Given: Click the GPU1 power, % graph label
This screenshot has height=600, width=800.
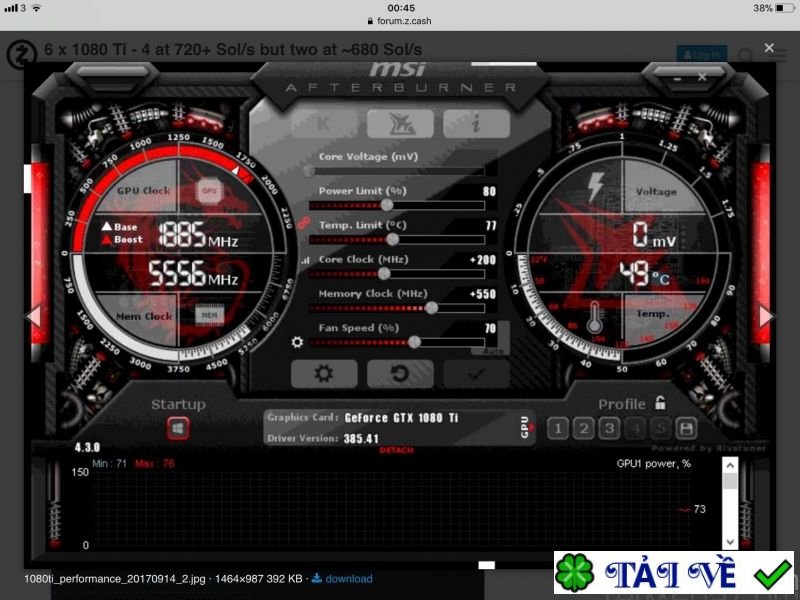Looking at the screenshot, I should [x=654, y=464].
